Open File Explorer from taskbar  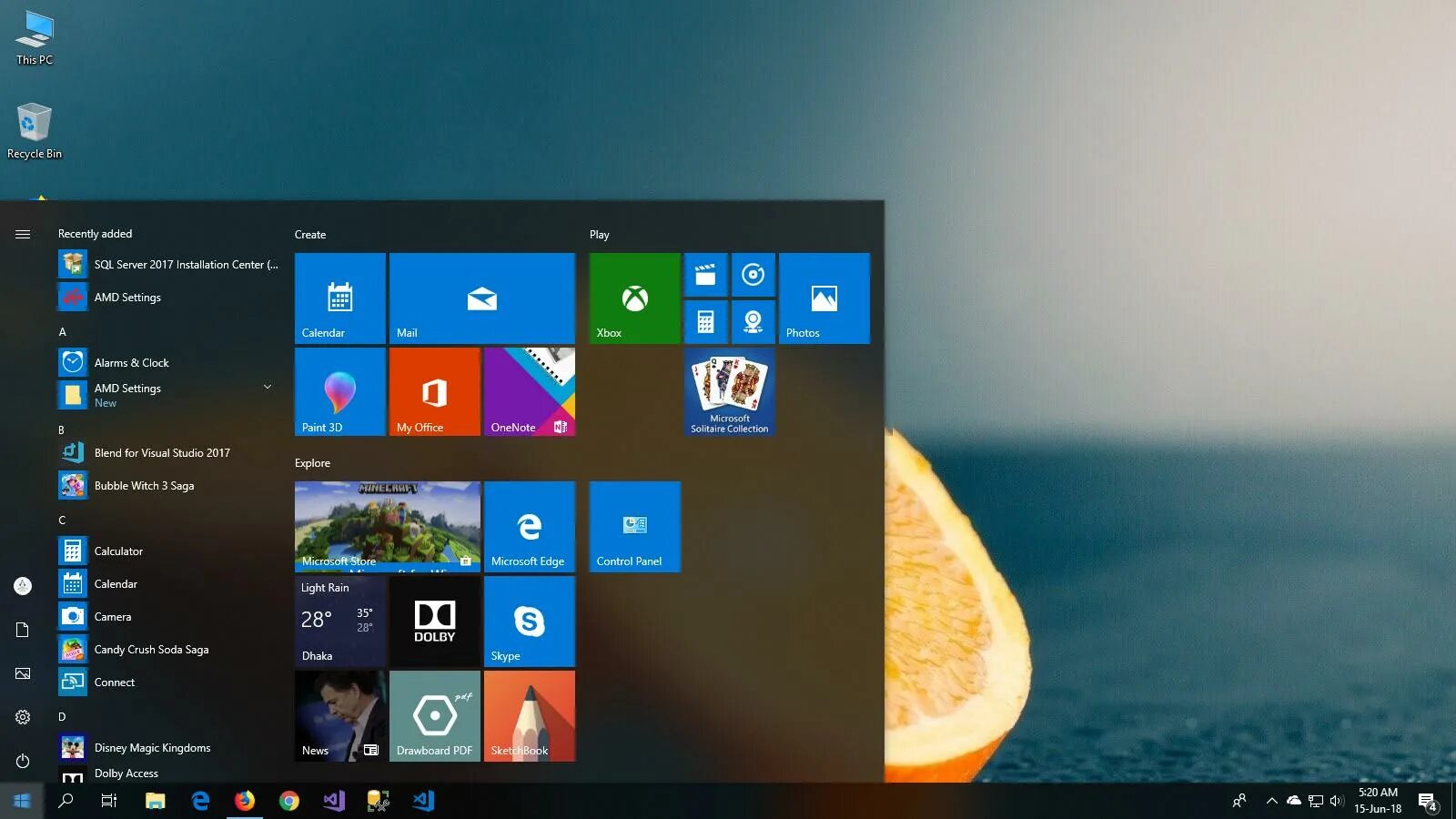point(156,801)
